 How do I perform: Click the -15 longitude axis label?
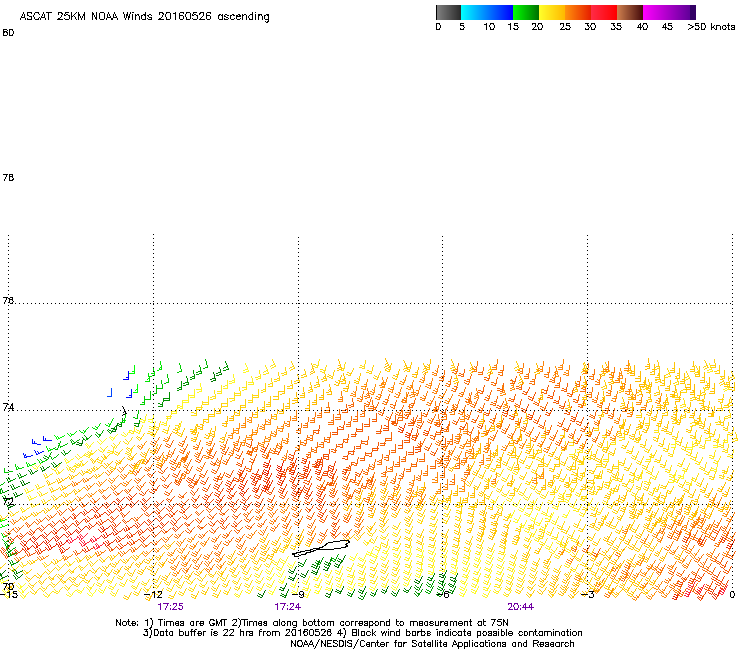point(8,595)
